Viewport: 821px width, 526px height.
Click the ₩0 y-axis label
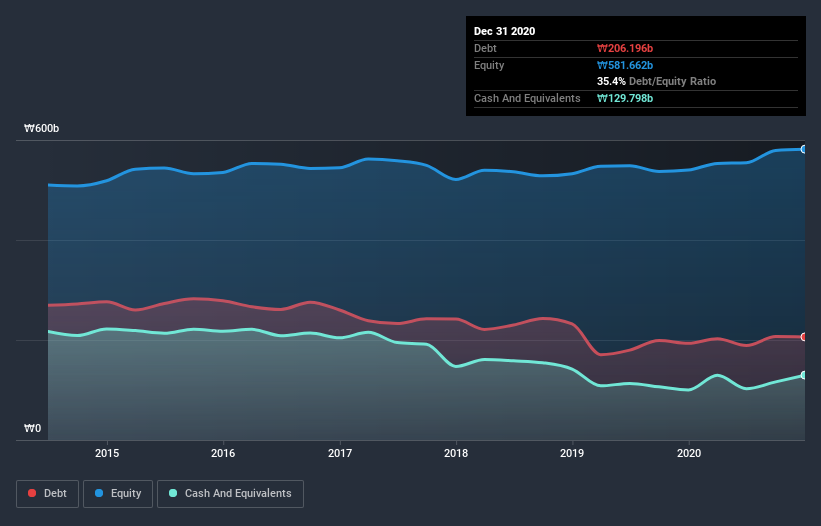point(32,428)
